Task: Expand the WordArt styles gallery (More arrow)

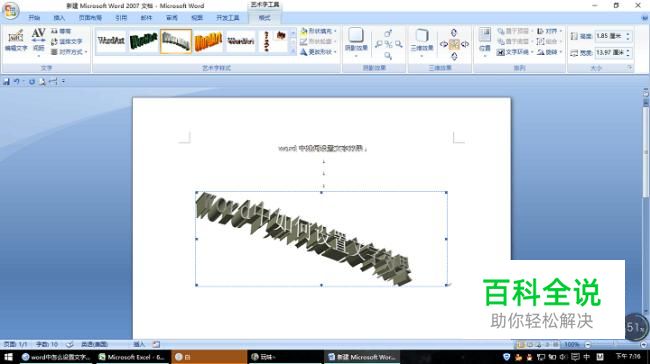Action: click(x=293, y=51)
